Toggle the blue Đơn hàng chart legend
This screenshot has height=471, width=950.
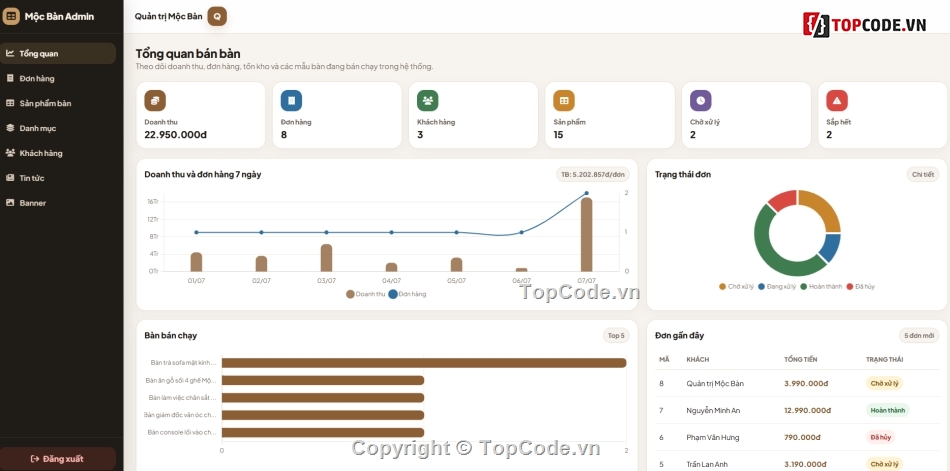tap(407, 294)
